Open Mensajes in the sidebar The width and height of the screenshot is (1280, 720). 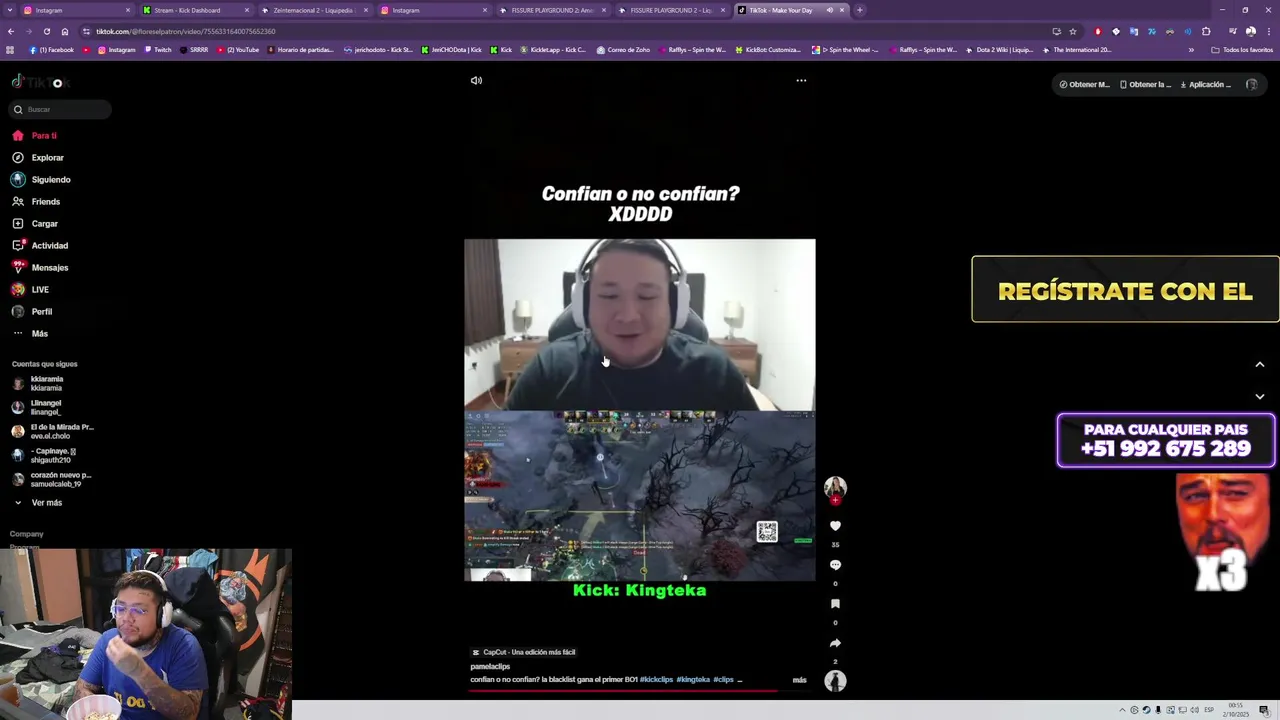point(40,267)
